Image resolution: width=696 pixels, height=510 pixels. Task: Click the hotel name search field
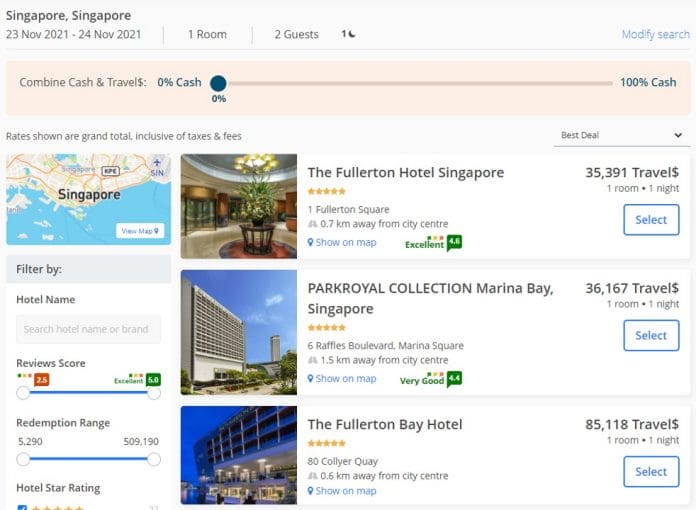[88, 329]
